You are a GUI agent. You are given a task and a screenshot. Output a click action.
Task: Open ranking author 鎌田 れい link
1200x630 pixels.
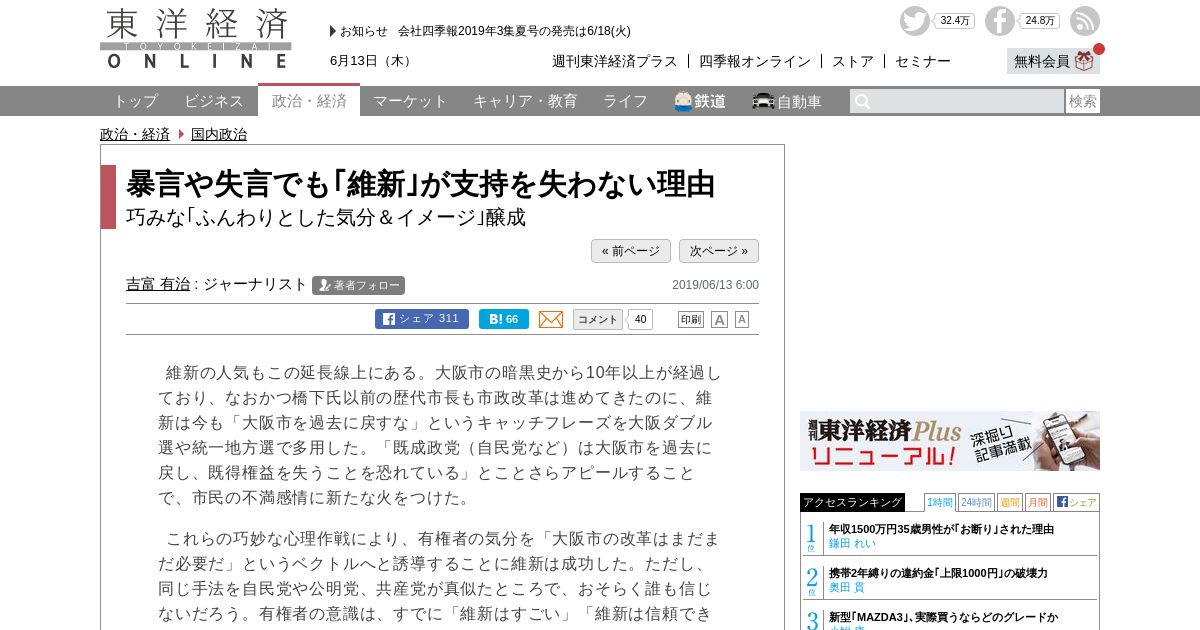coord(852,543)
